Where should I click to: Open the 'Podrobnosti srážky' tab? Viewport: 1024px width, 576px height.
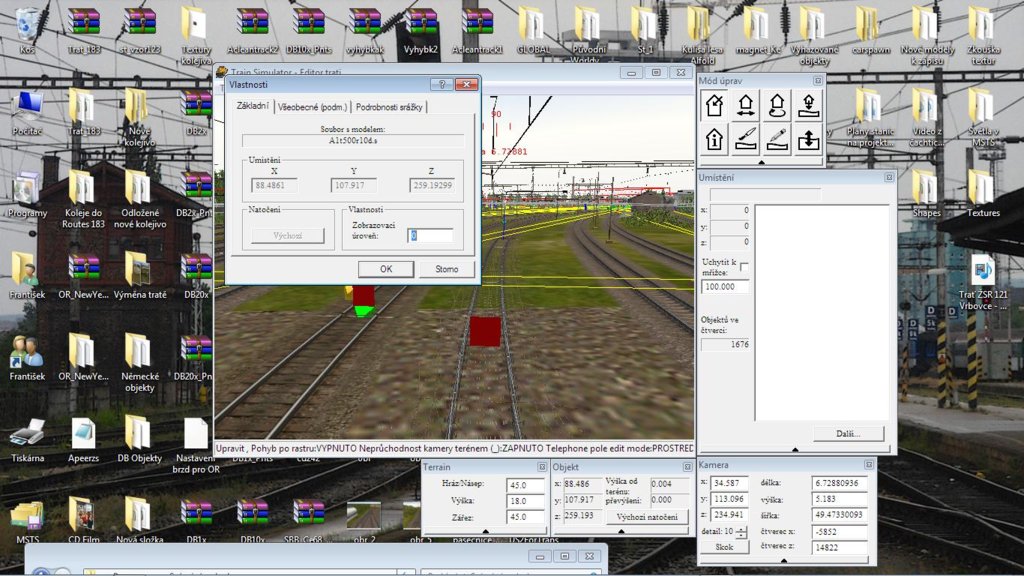(389, 107)
